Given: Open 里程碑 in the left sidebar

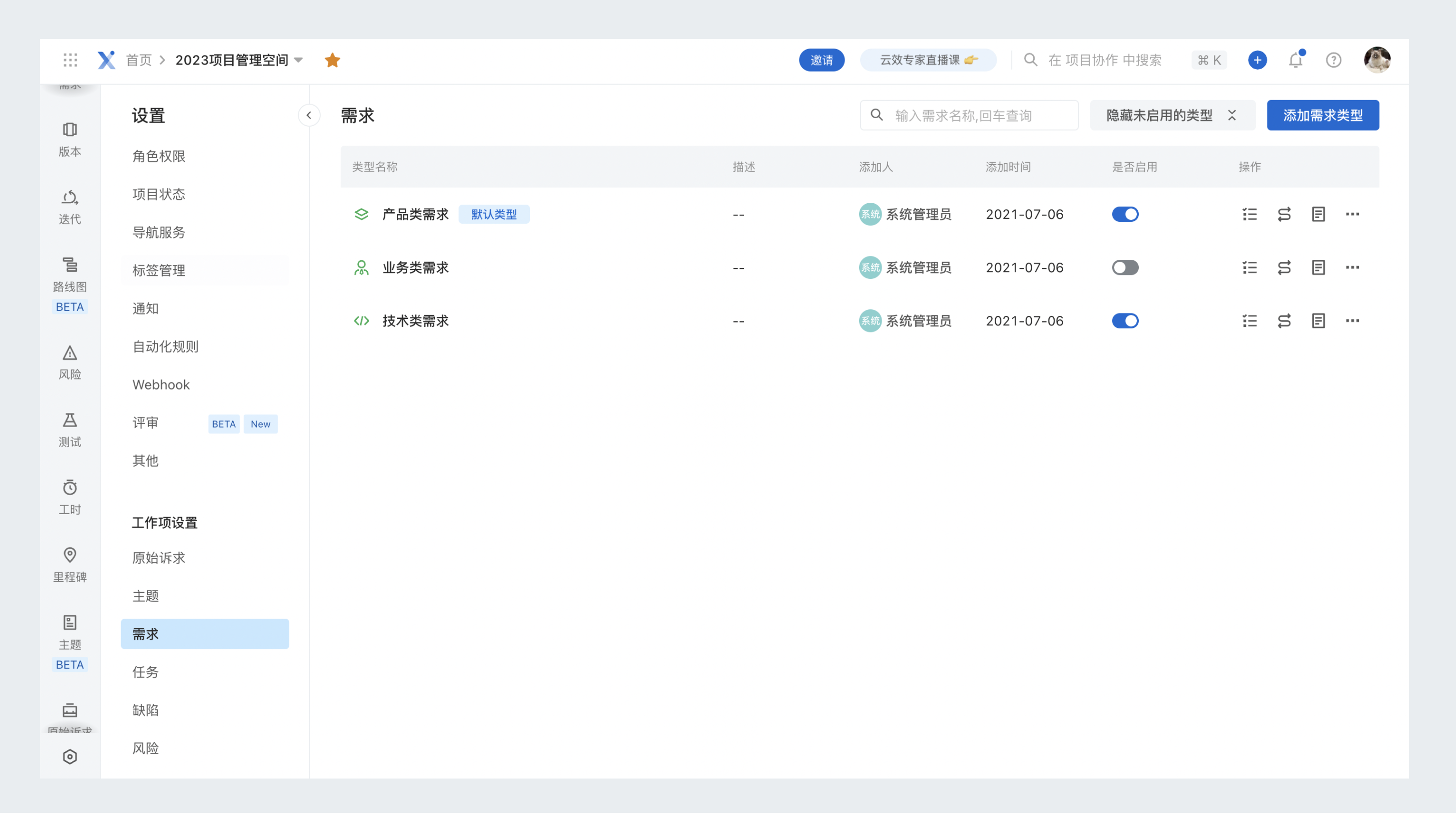Looking at the screenshot, I should [x=70, y=566].
